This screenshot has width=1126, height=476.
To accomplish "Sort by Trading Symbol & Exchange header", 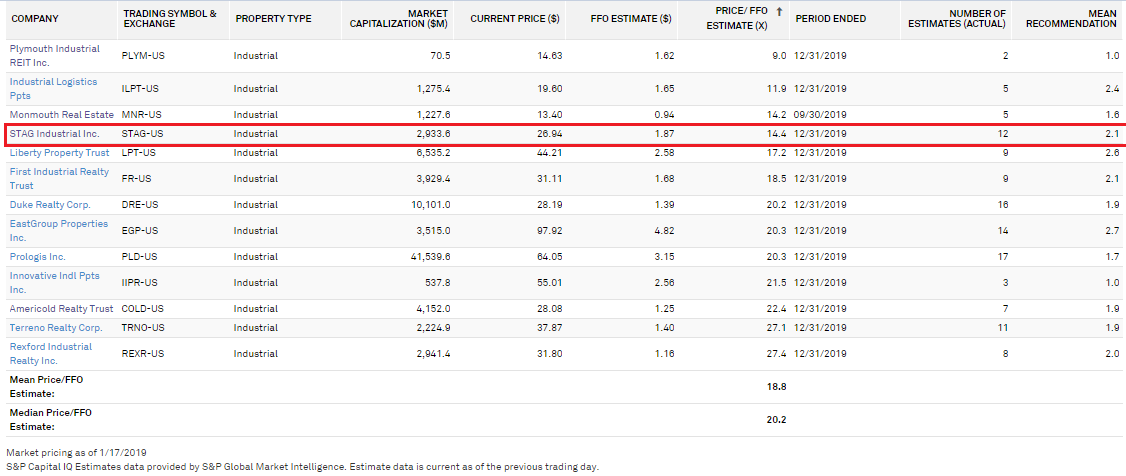I will (170, 19).
